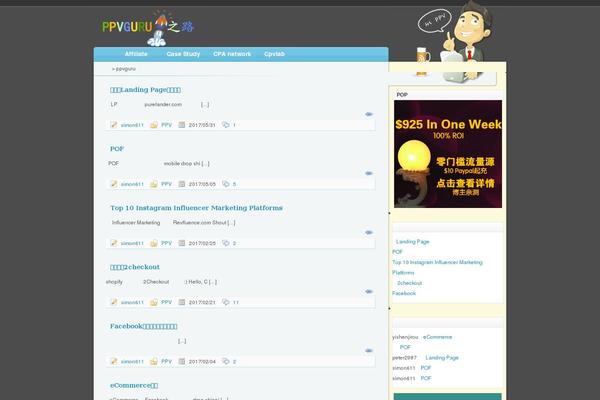Open the Cpvlab menu item

tap(274, 54)
